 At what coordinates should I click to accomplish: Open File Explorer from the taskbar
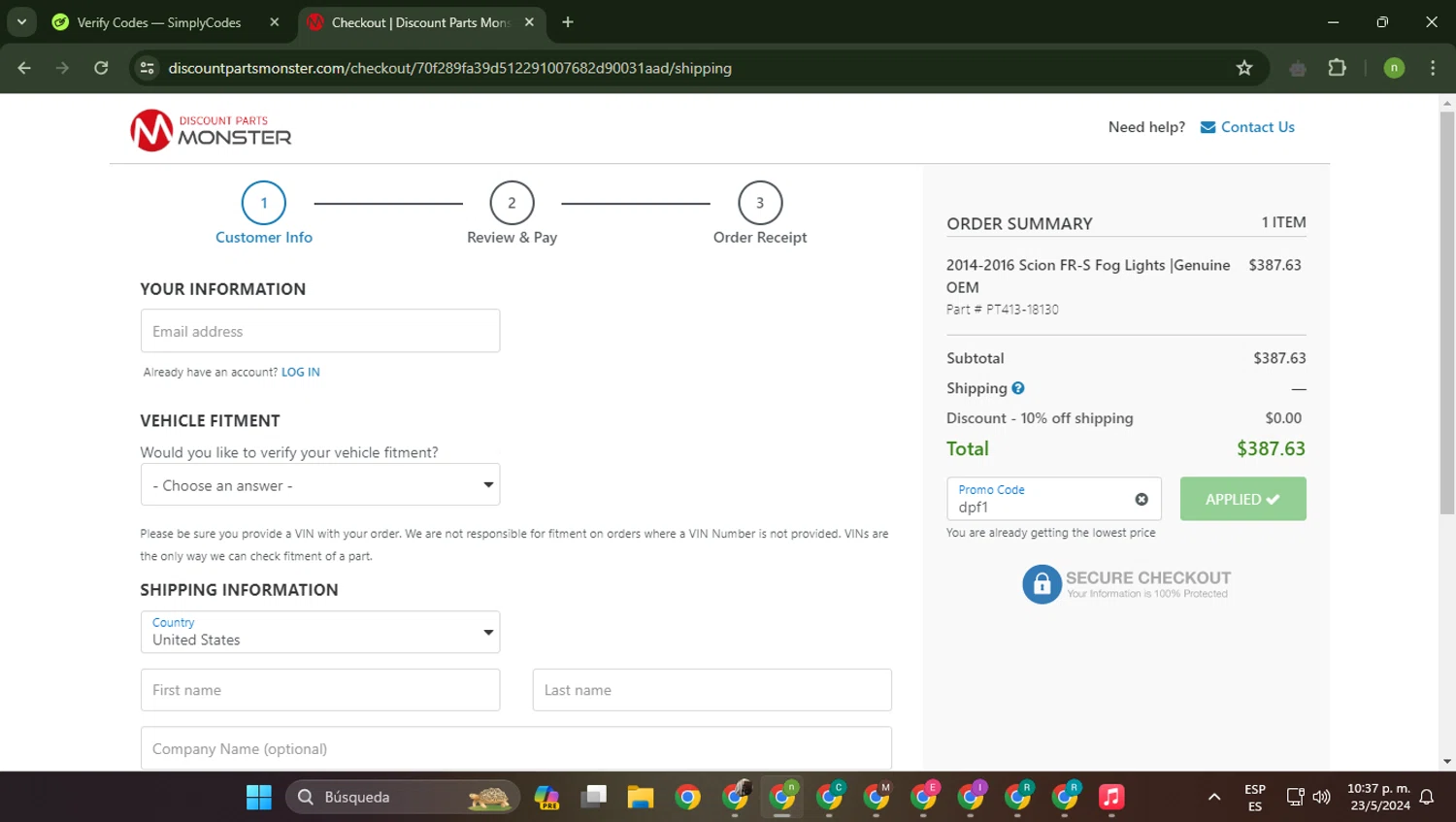[x=641, y=797]
